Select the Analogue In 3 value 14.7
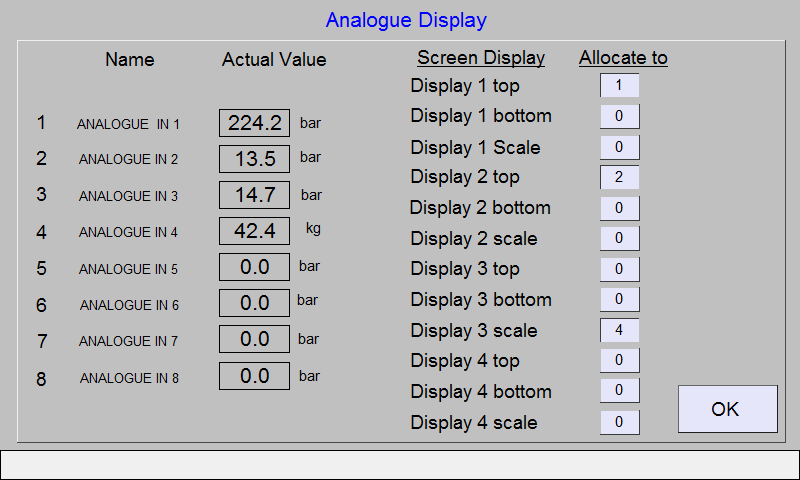Viewport: 800px width, 480px height. tap(255, 195)
